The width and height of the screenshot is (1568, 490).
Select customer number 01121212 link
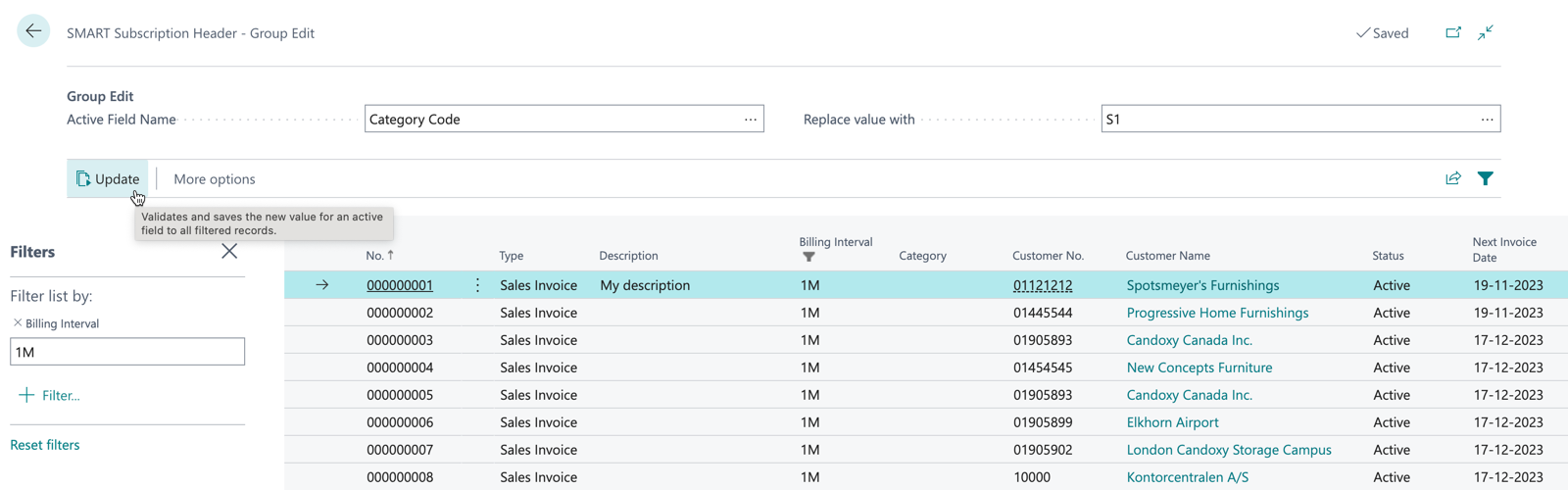pyautogui.click(x=1042, y=285)
